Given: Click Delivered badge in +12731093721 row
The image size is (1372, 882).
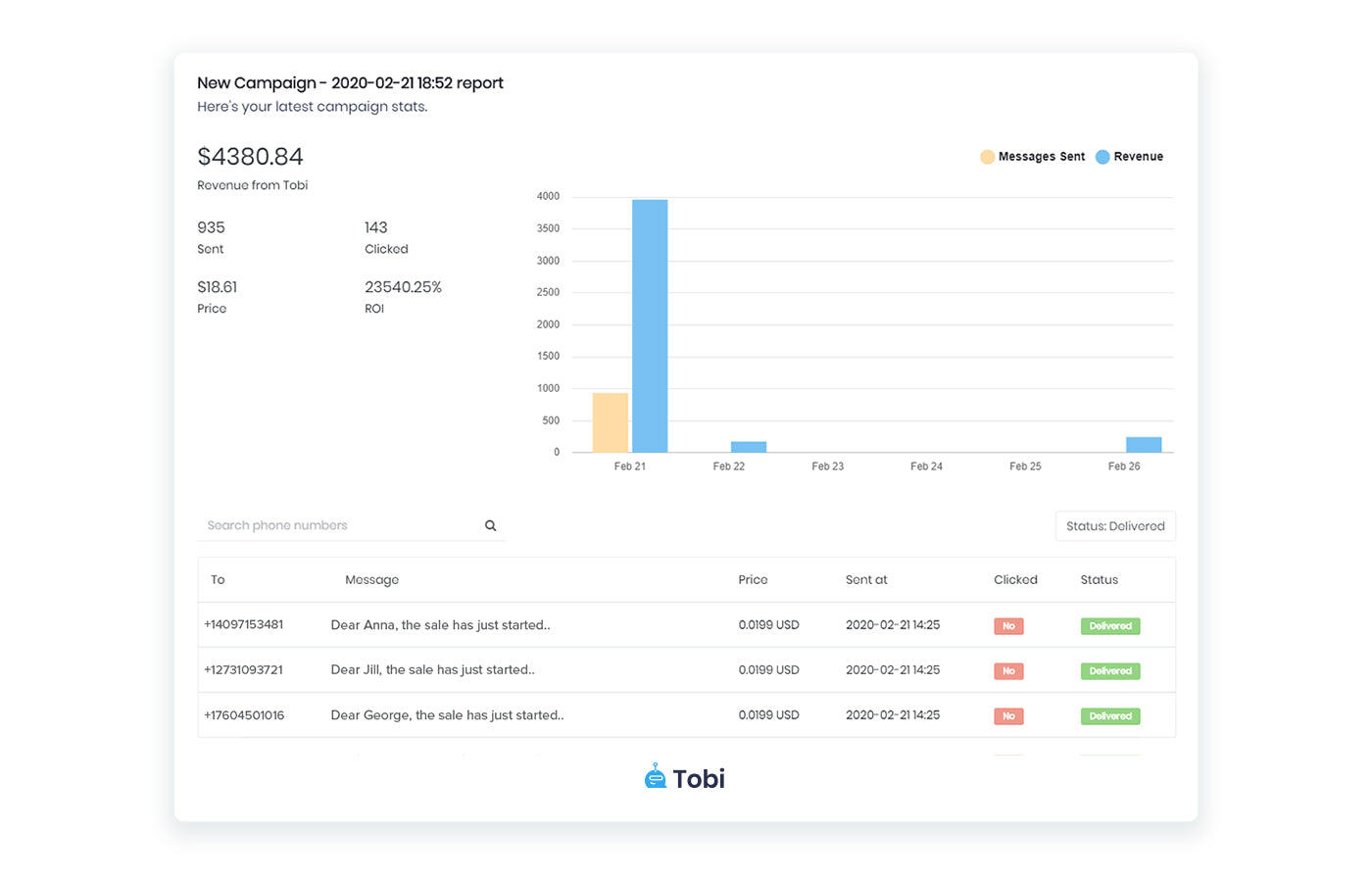Looking at the screenshot, I should point(1110,671).
